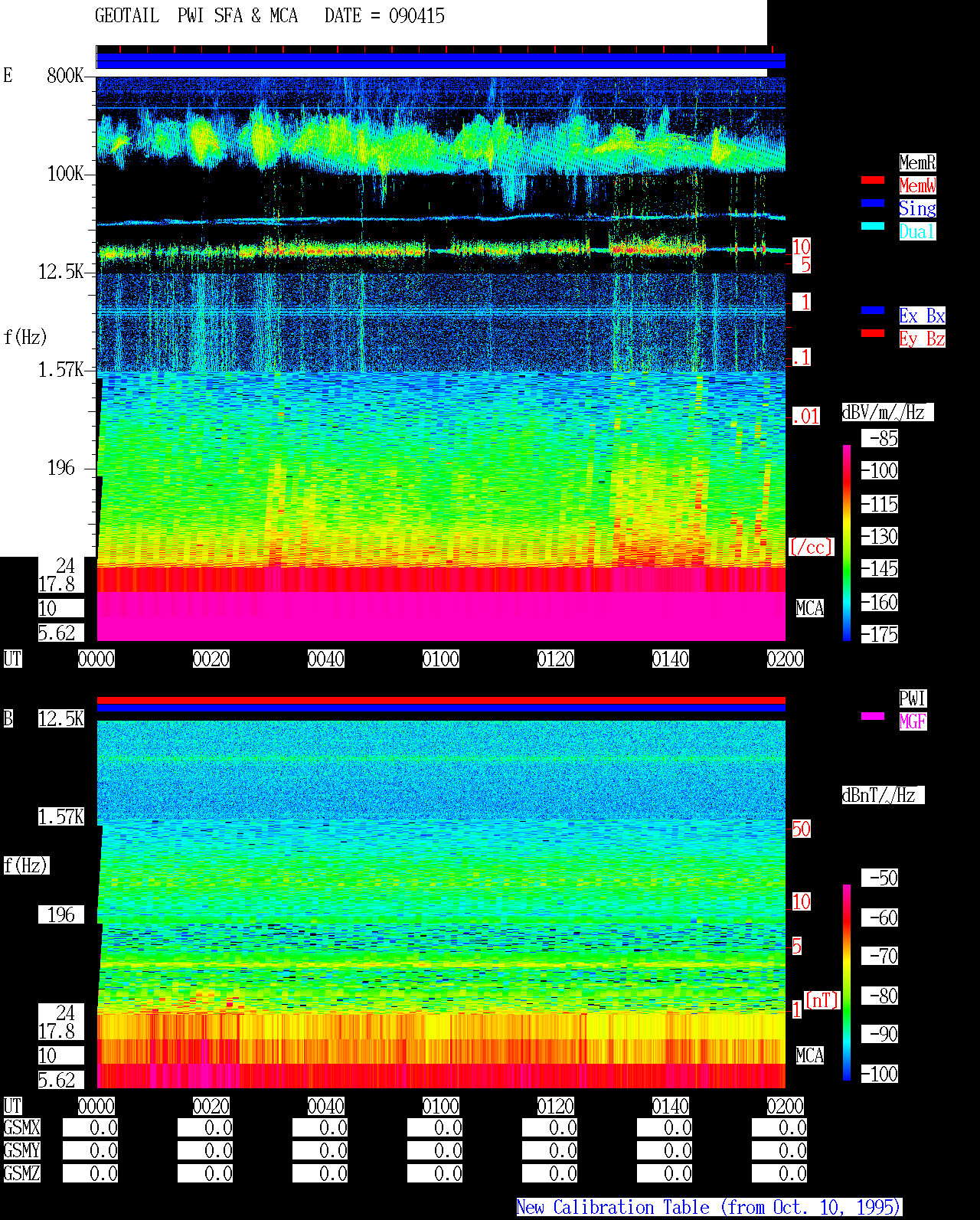Click the blue Sing legend swatch
The image size is (980, 1220).
click(873, 203)
